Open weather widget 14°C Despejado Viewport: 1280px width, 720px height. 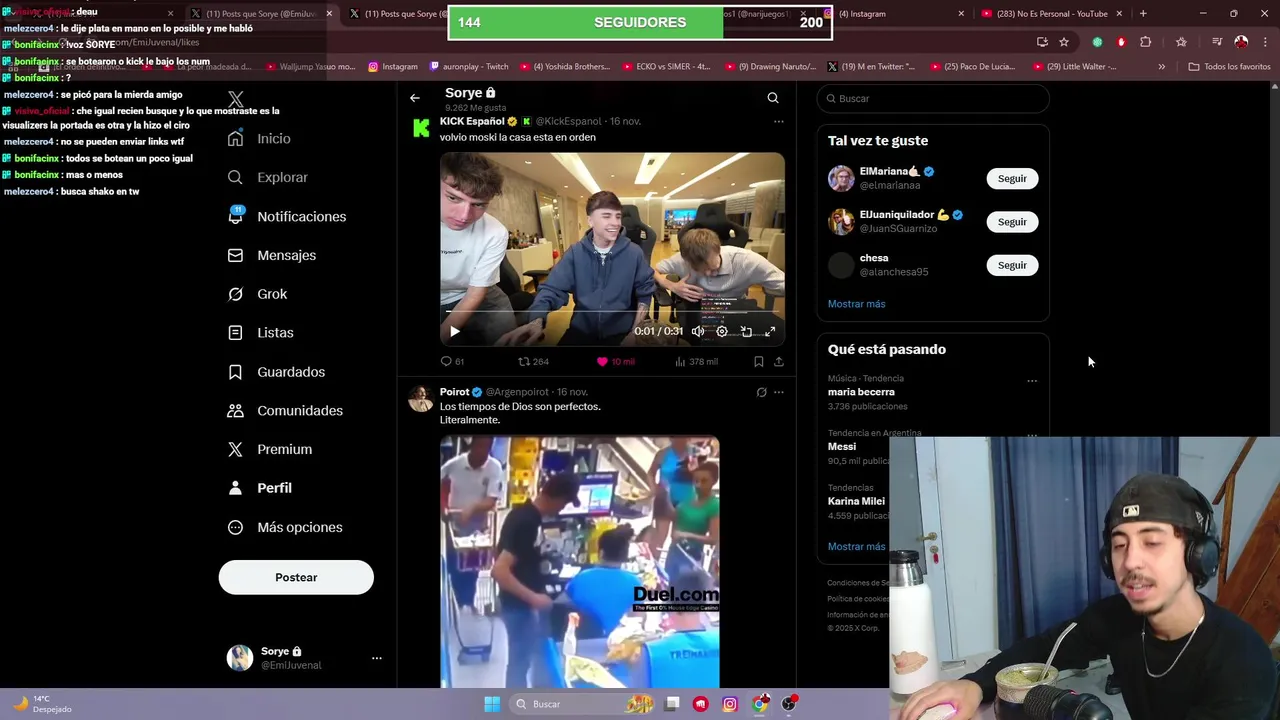pyautogui.click(x=44, y=704)
